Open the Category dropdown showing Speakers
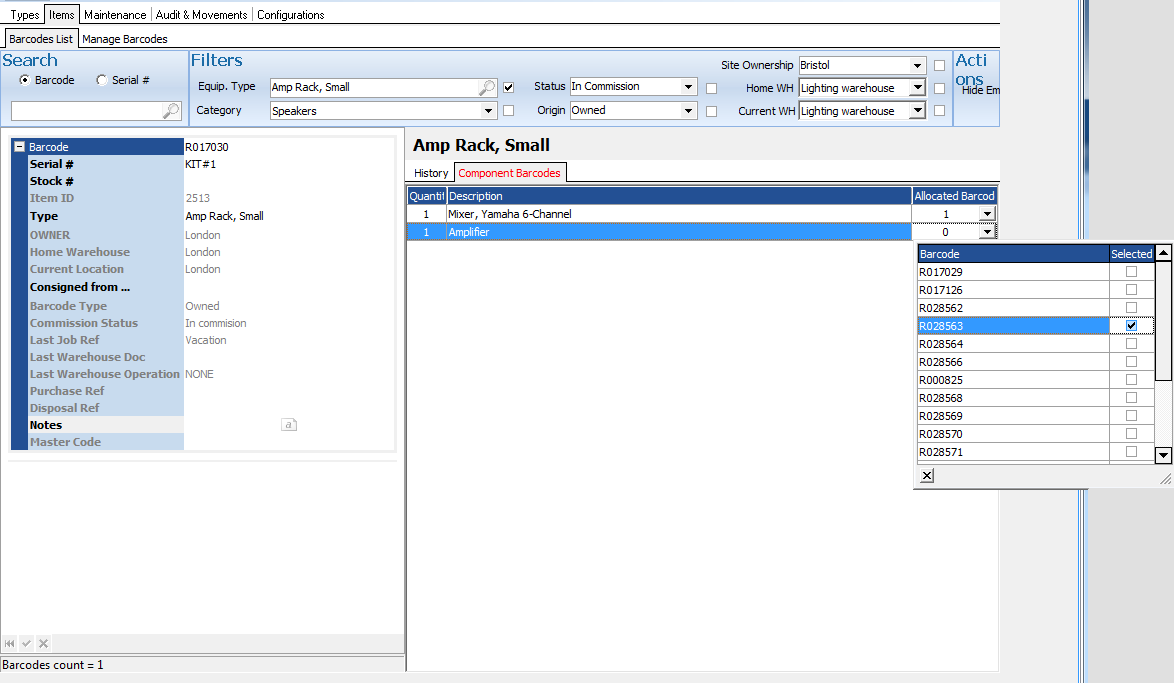The image size is (1174, 683). [488, 111]
